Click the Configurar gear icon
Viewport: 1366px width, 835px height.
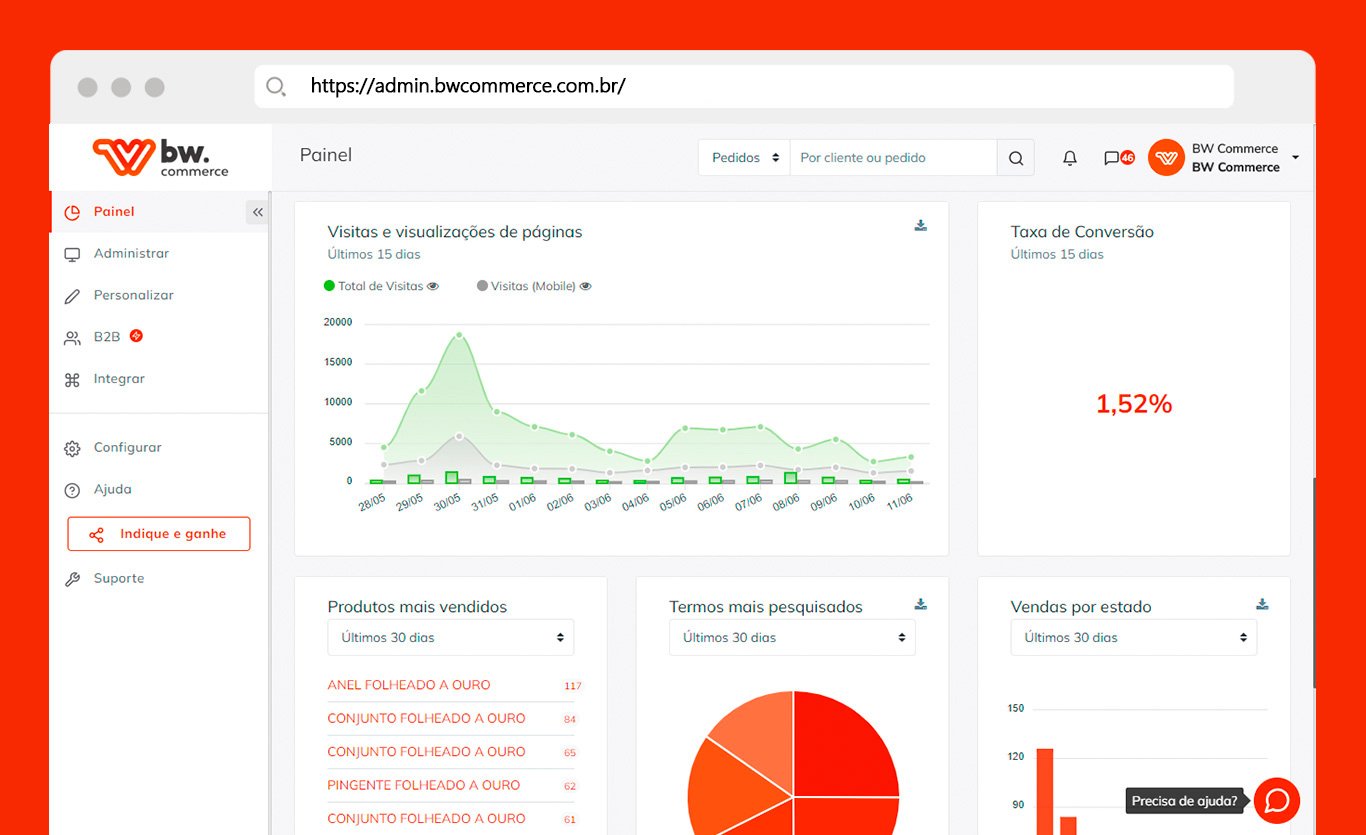[72, 449]
